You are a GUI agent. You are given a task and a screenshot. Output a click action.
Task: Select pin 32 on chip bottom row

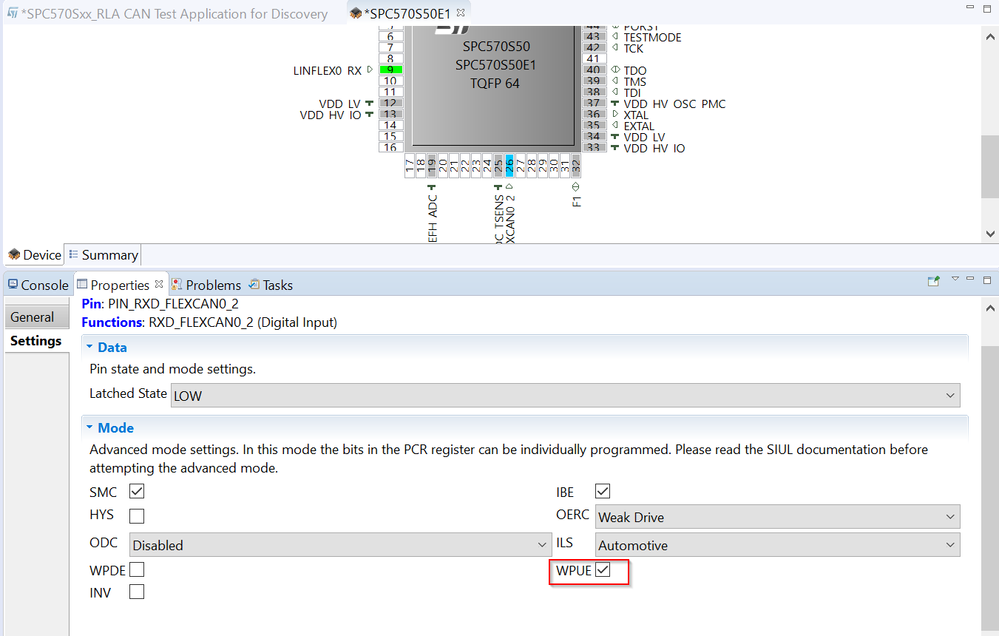coord(576,166)
